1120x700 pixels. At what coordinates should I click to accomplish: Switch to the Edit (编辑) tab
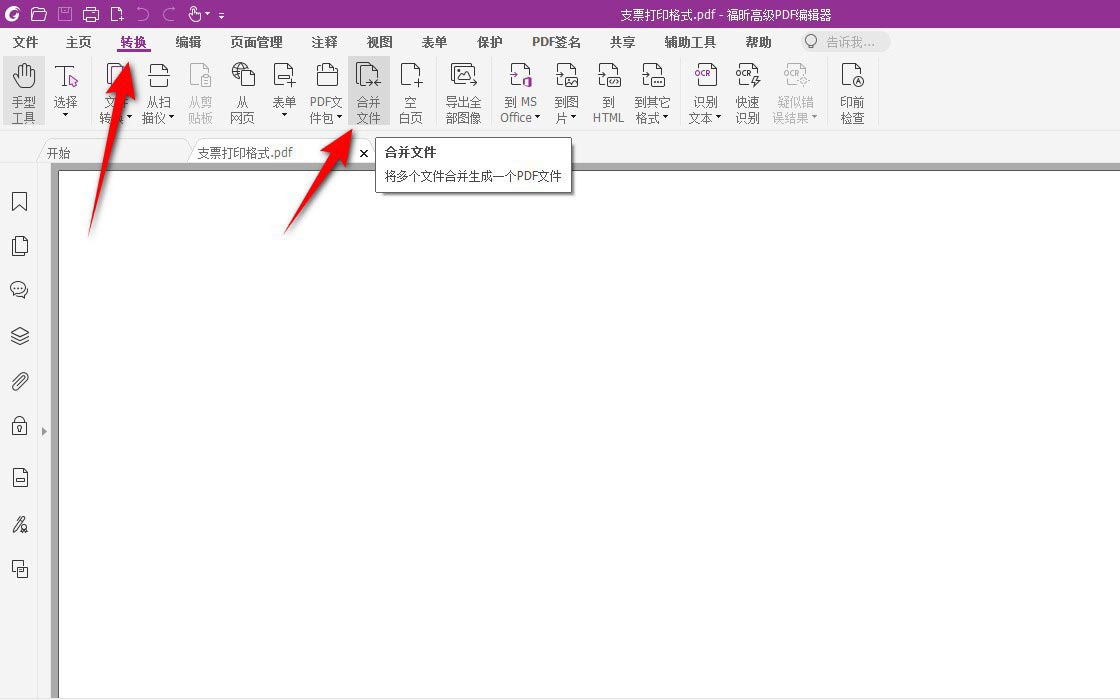(189, 42)
